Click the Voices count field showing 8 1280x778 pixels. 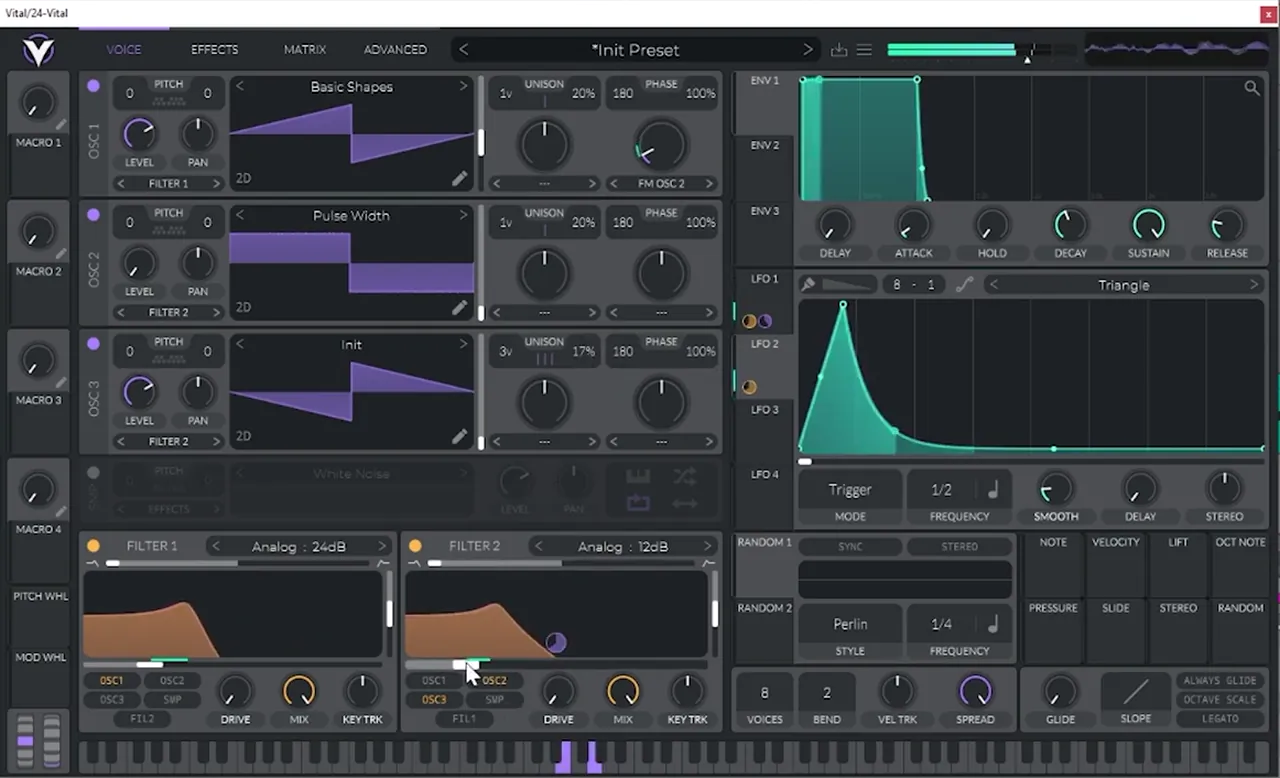(765, 692)
